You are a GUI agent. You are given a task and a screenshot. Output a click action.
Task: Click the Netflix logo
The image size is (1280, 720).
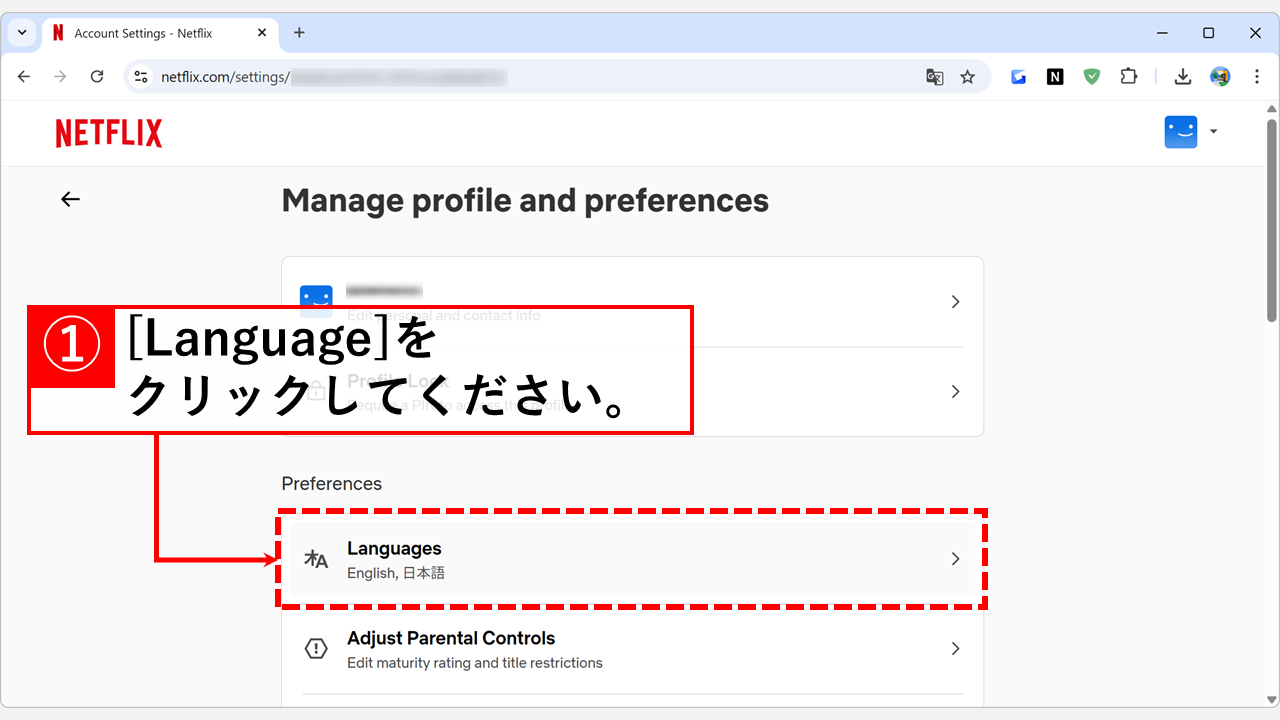point(109,133)
